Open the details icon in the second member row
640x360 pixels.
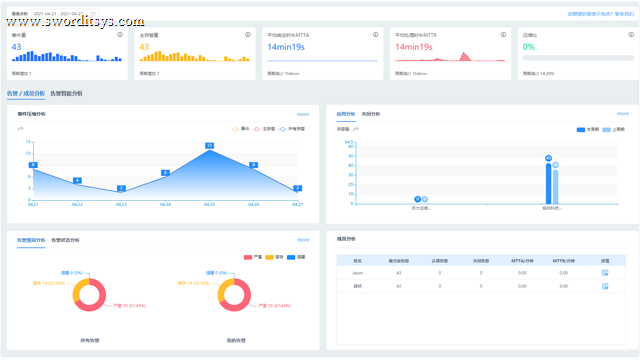click(x=605, y=286)
